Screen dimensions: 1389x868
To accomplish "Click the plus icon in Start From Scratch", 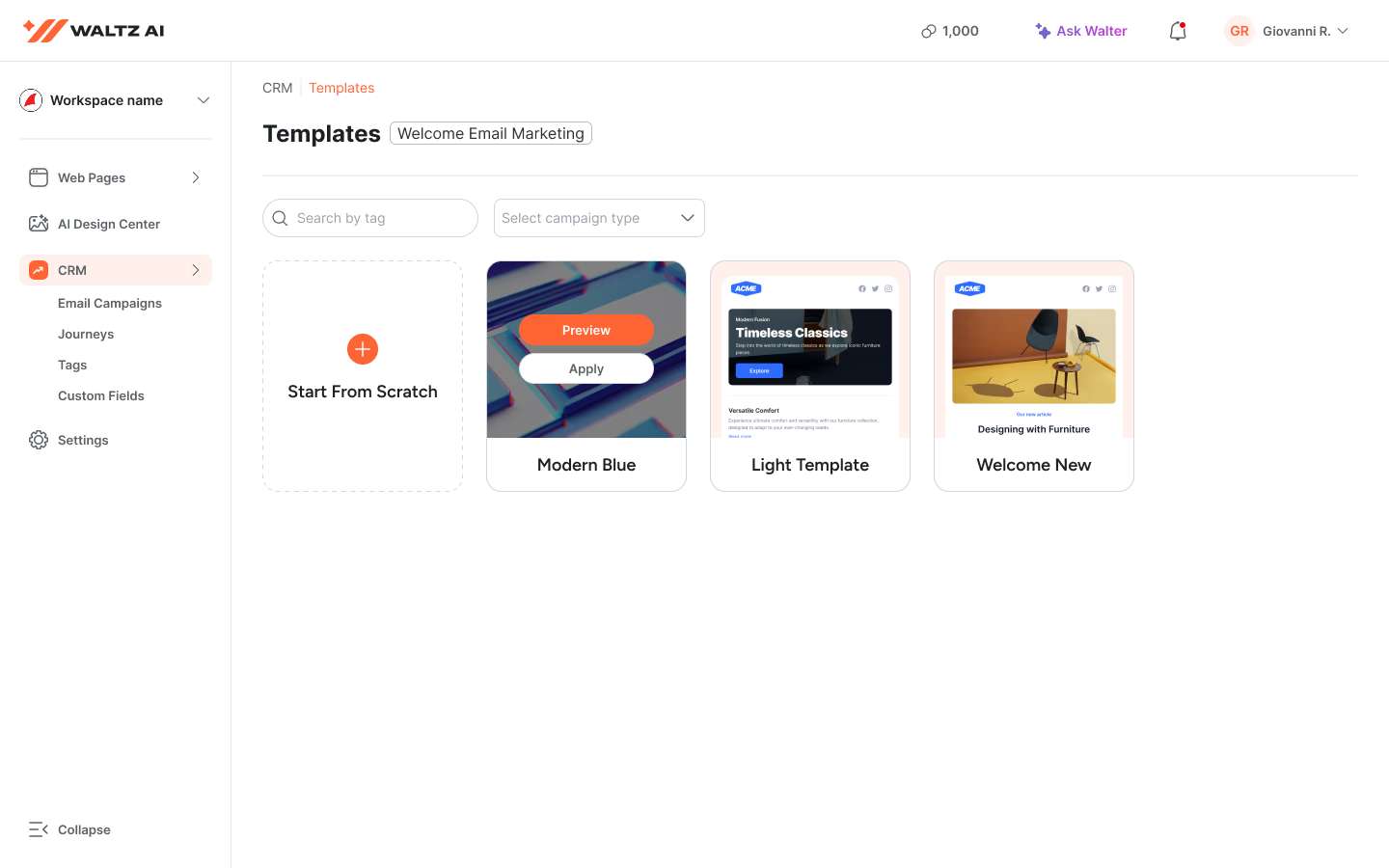I will (363, 349).
